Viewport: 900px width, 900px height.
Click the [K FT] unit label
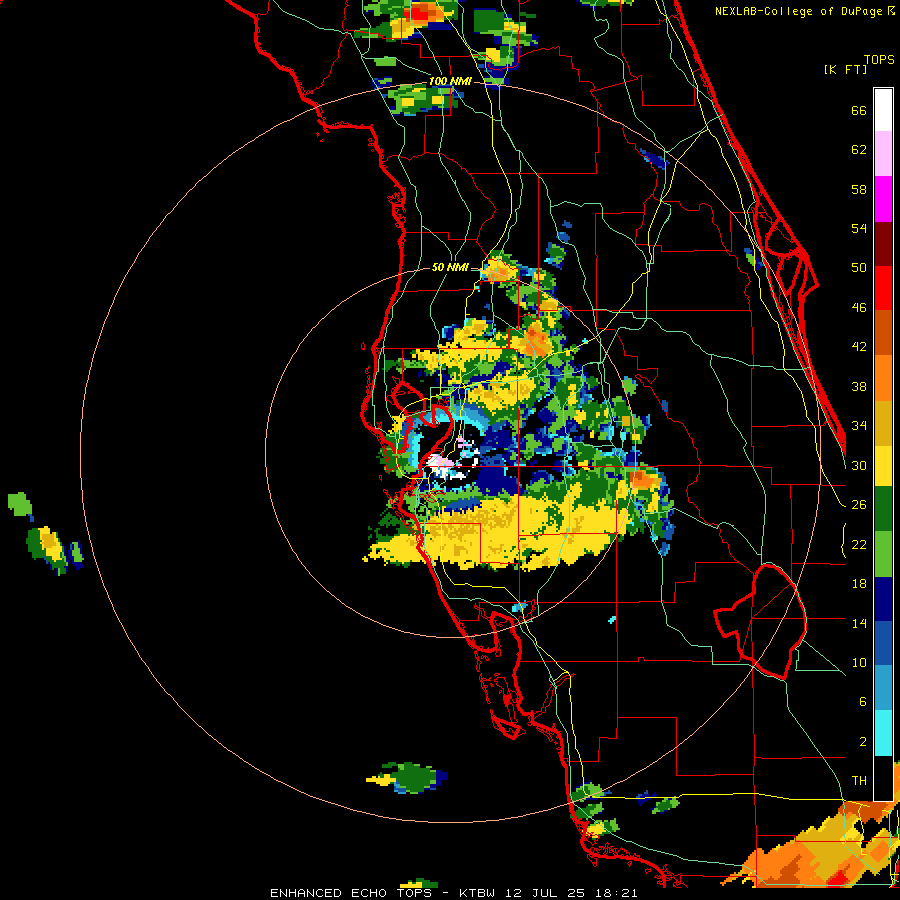(845, 69)
